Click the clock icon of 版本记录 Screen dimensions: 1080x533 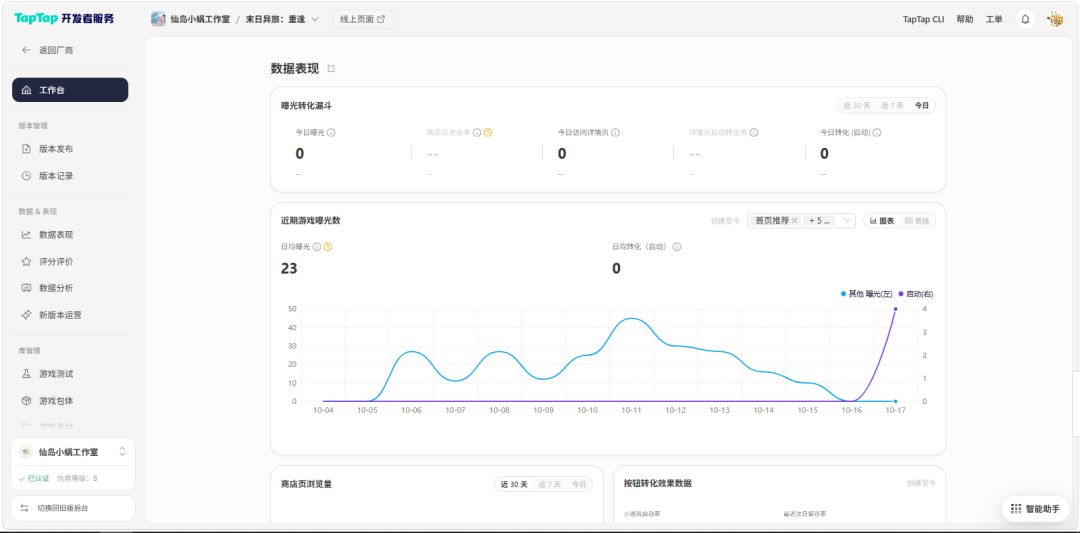pyautogui.click(x=26, y=176)
